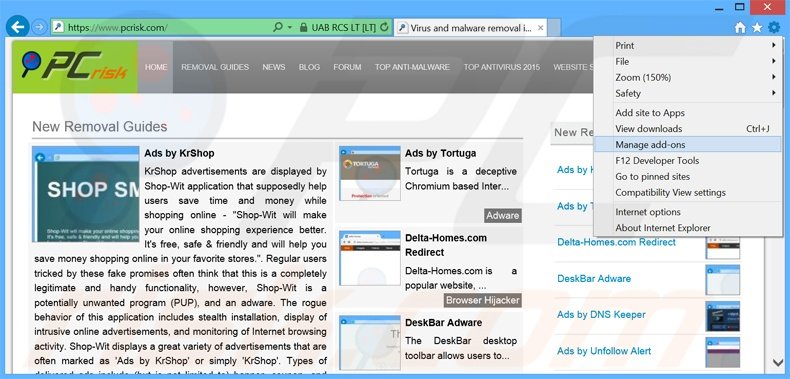Click the browser Forward arrow button

(x=39, y=27)
